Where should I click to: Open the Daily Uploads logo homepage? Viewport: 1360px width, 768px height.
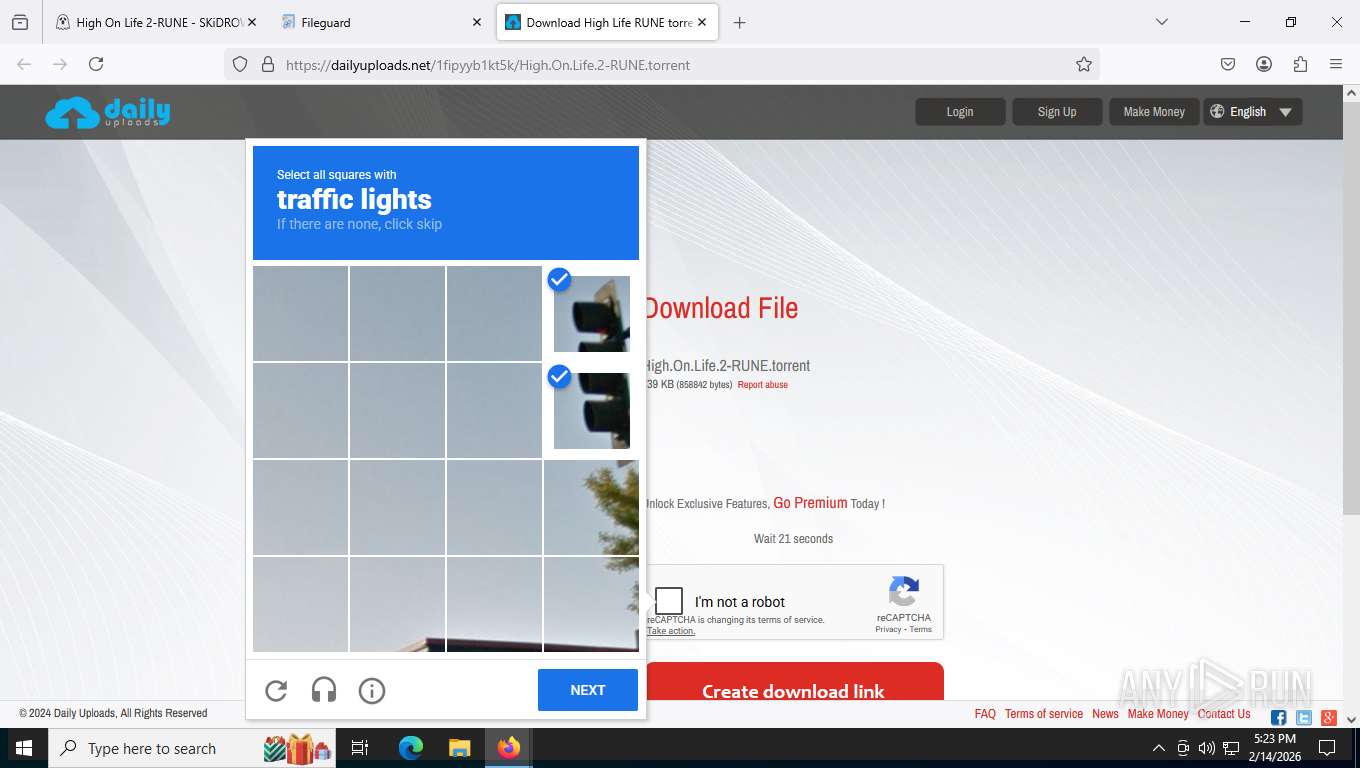coord(107,112)
